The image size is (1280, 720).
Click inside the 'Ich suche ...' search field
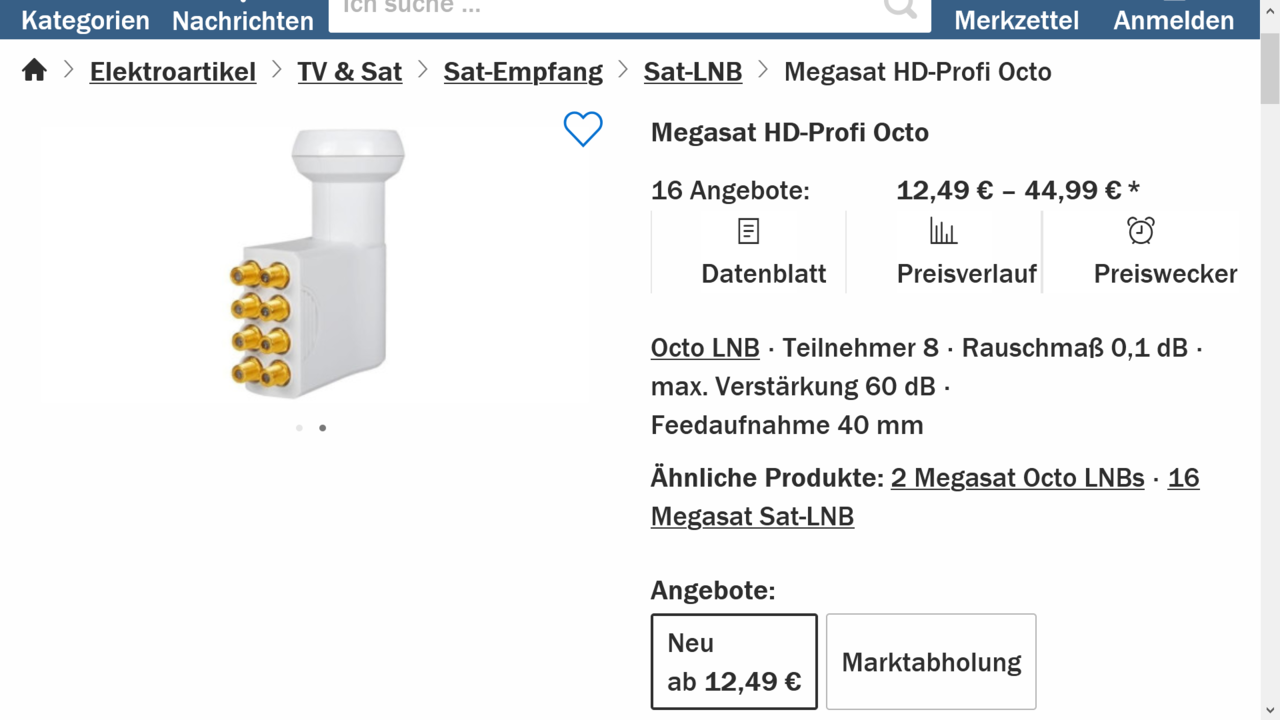tap(600, 8)
